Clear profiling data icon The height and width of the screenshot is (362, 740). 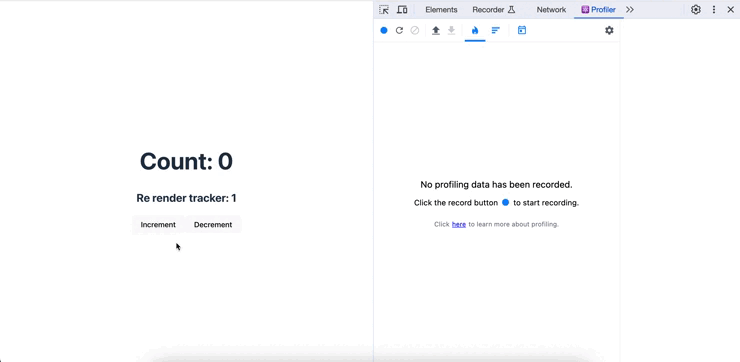click(414, 30)
